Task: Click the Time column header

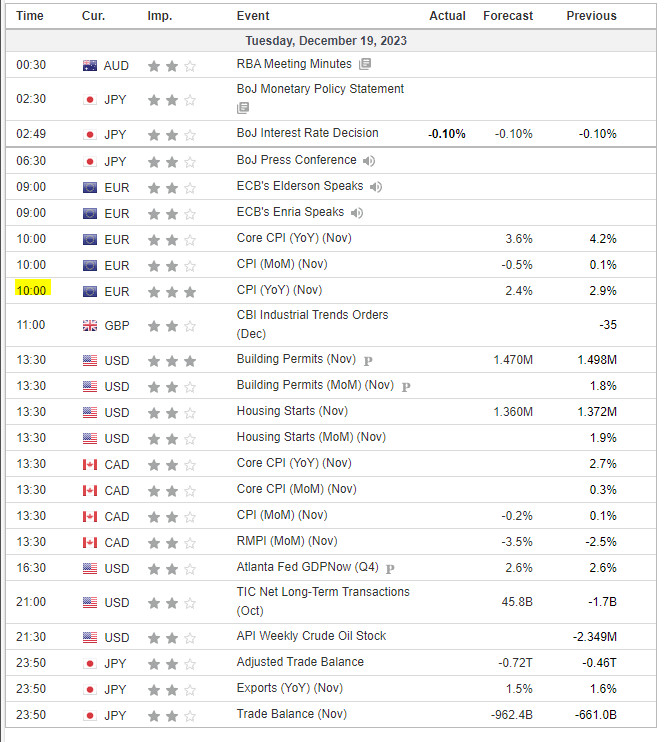Action: (30, 16)
